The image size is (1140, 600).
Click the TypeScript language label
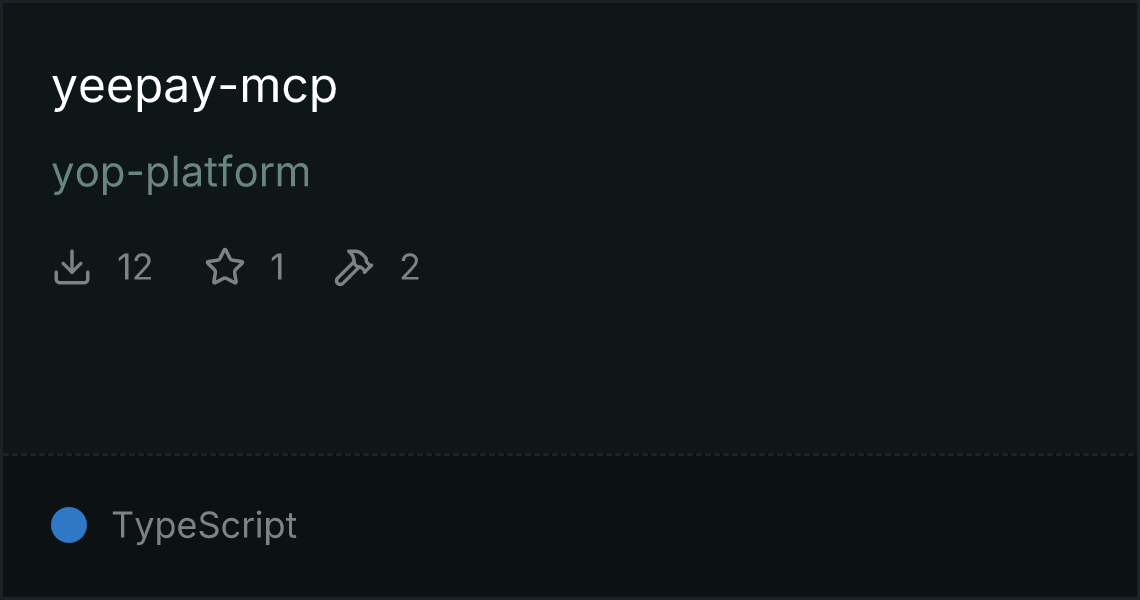[204, 525]
